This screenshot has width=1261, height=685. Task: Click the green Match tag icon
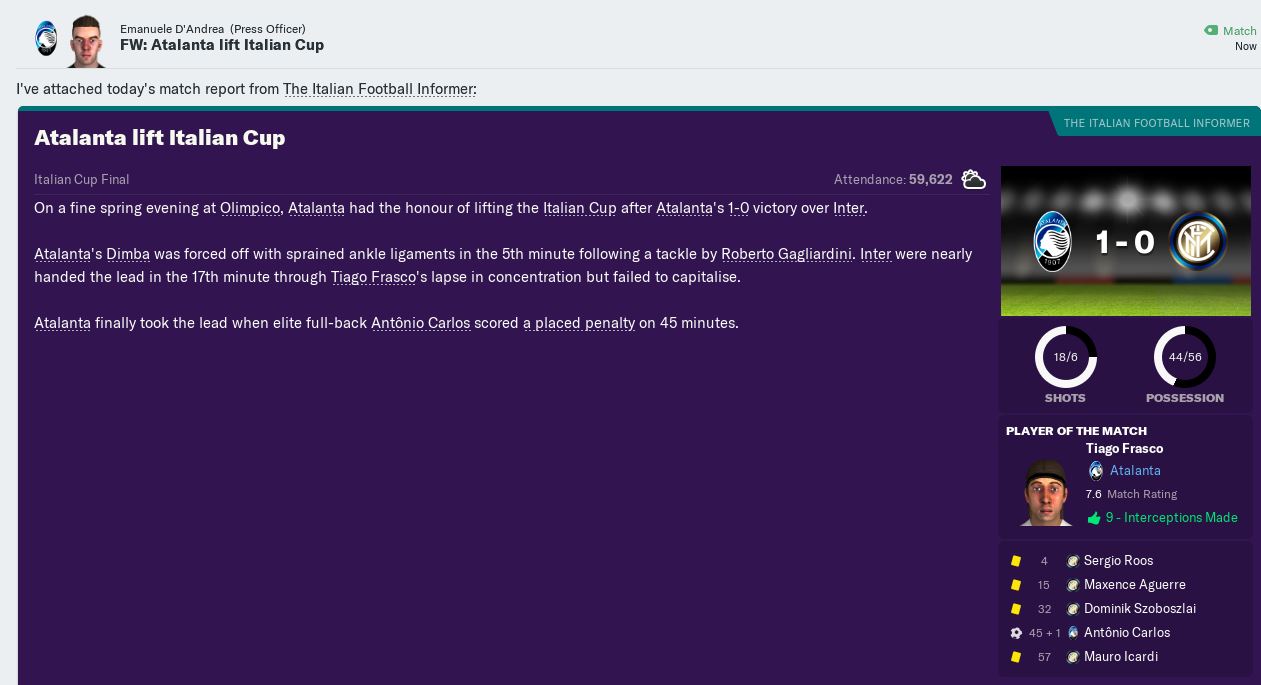click(x=1210, y=31)
